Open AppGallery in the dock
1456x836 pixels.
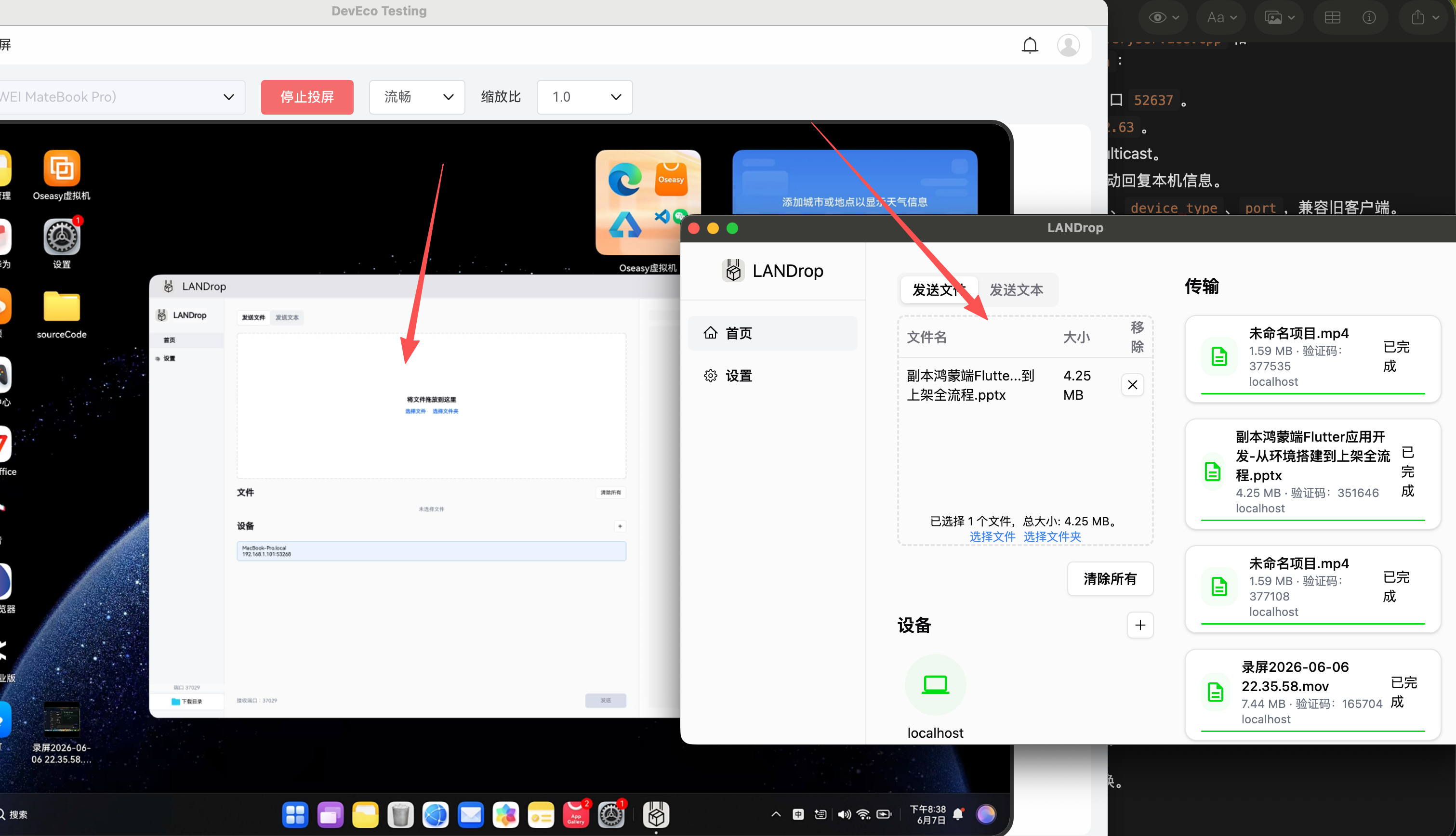[575, 814]
